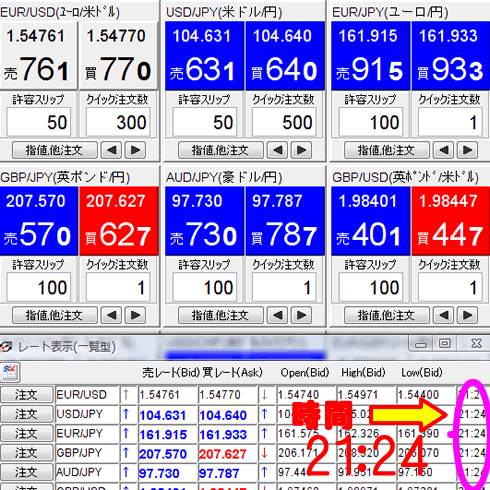Viewport: 490px width, 490px height.
Task: Edit the GBP/USD allowed slip field
Action: pos(371,287)
